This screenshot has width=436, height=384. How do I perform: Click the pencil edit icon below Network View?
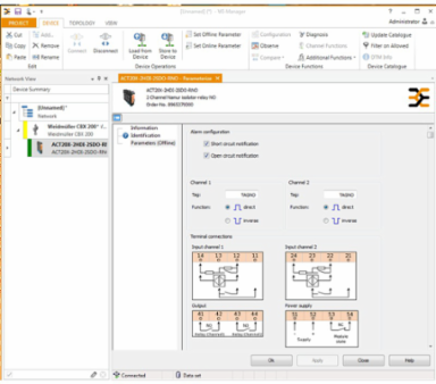[93, 375]
